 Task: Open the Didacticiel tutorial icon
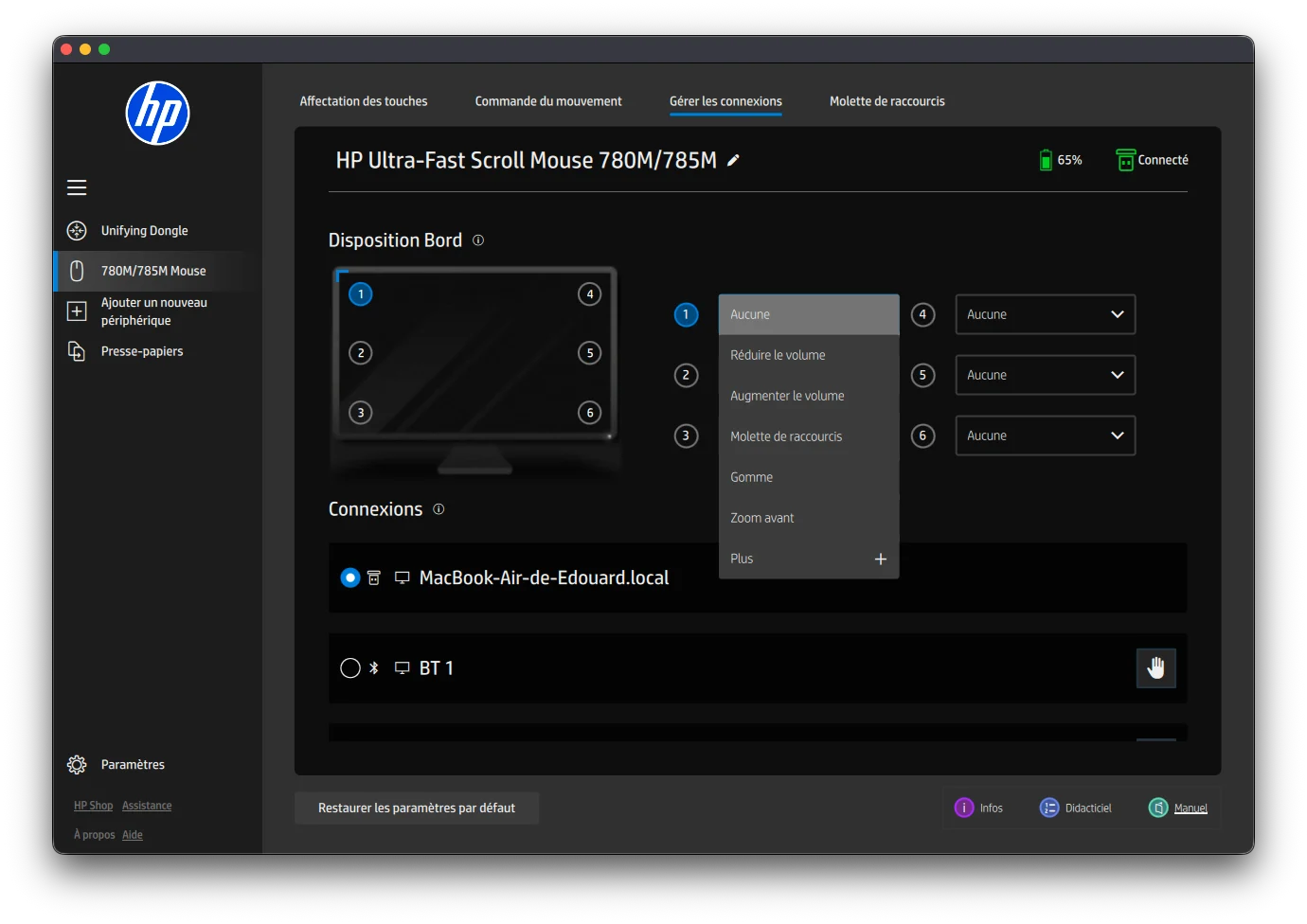point(1049,808)
